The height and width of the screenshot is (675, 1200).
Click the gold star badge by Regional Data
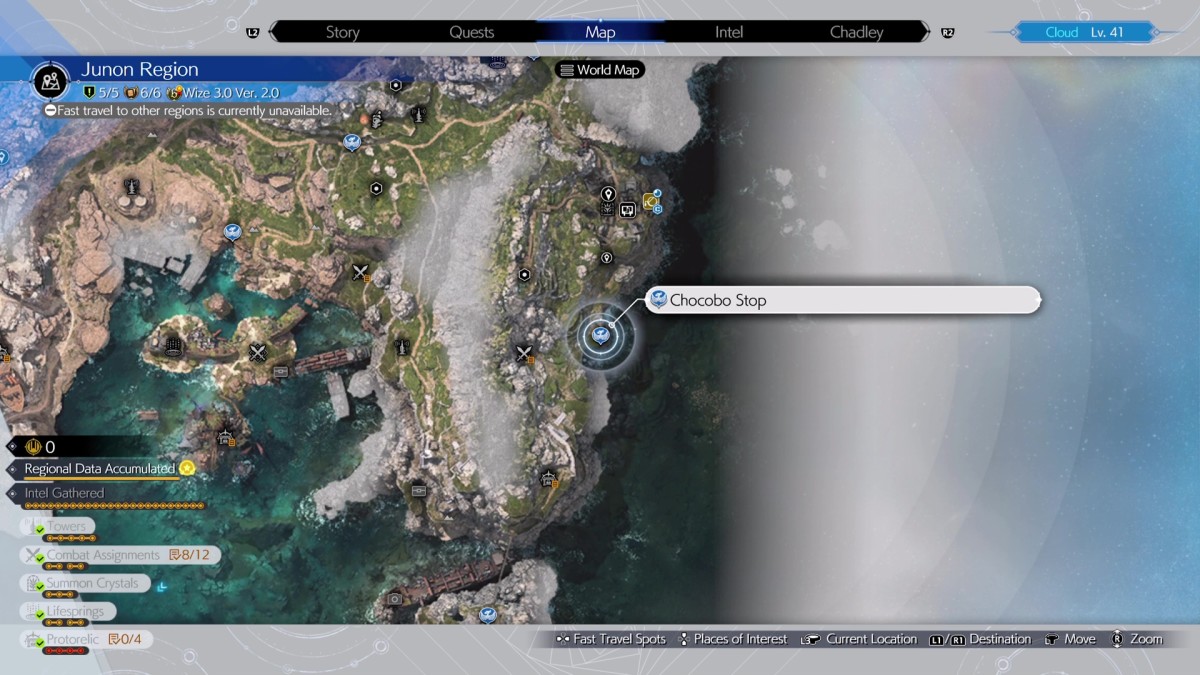pos(187,468)
